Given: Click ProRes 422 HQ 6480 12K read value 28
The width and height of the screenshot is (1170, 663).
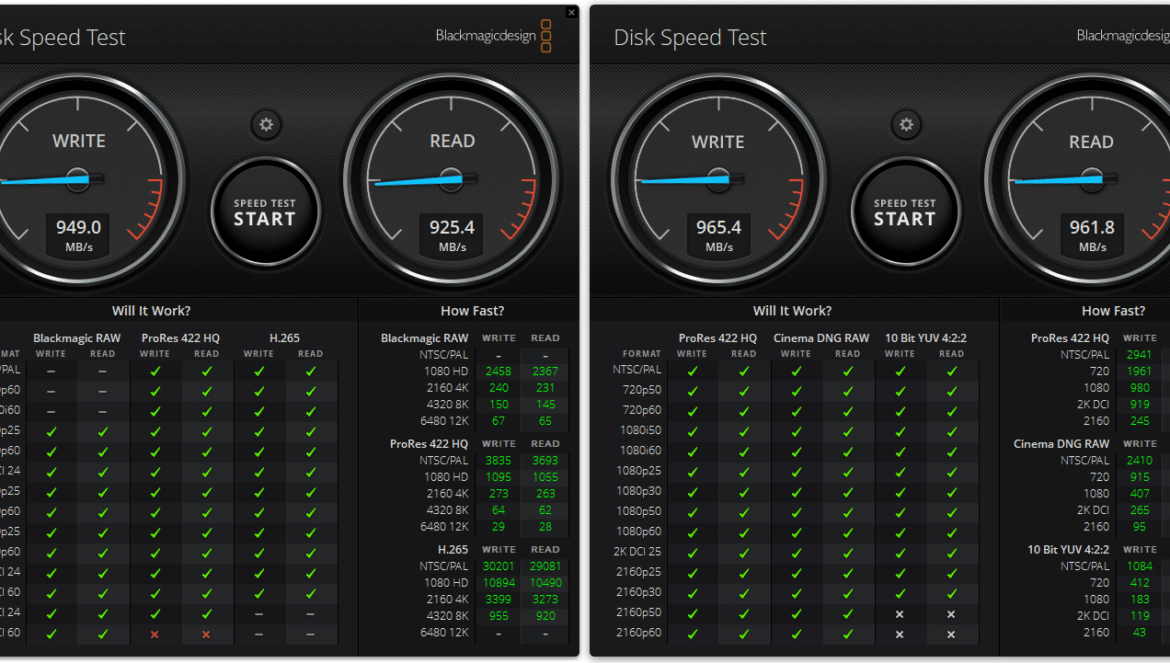Looking at the screenshot, I should click(x=545, y=527).
